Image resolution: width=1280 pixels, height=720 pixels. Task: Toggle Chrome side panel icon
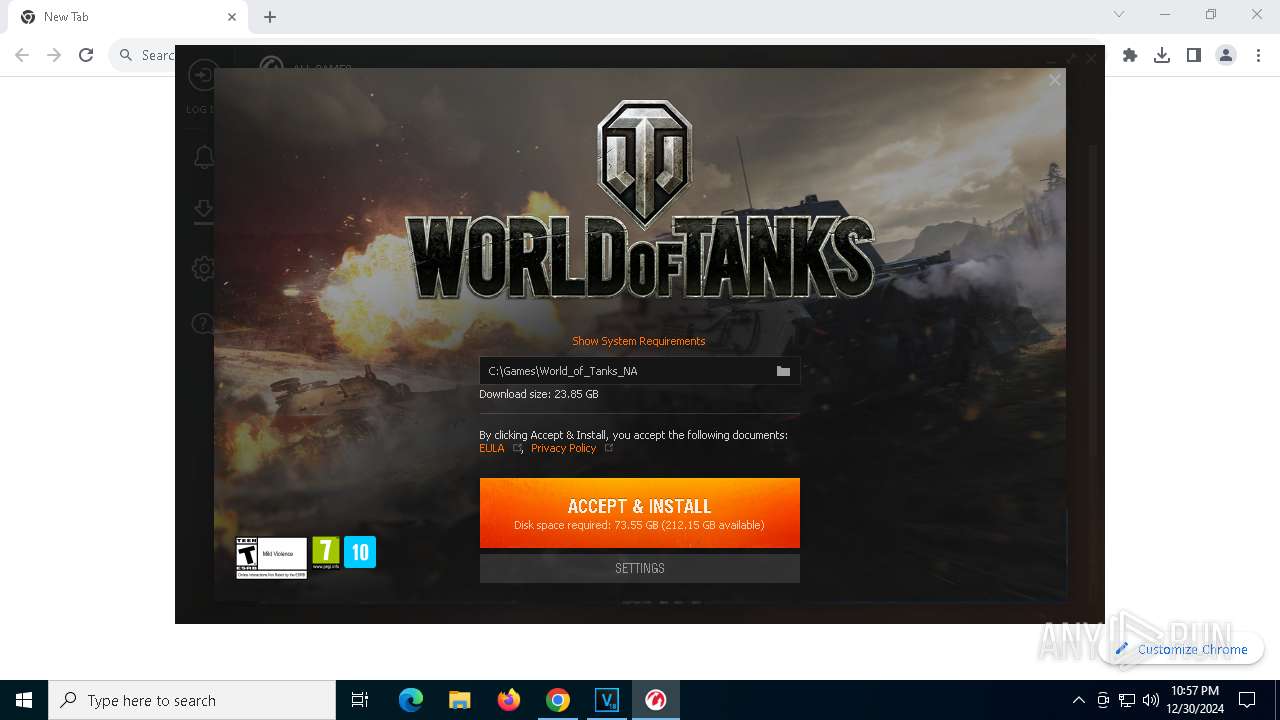1194,55
